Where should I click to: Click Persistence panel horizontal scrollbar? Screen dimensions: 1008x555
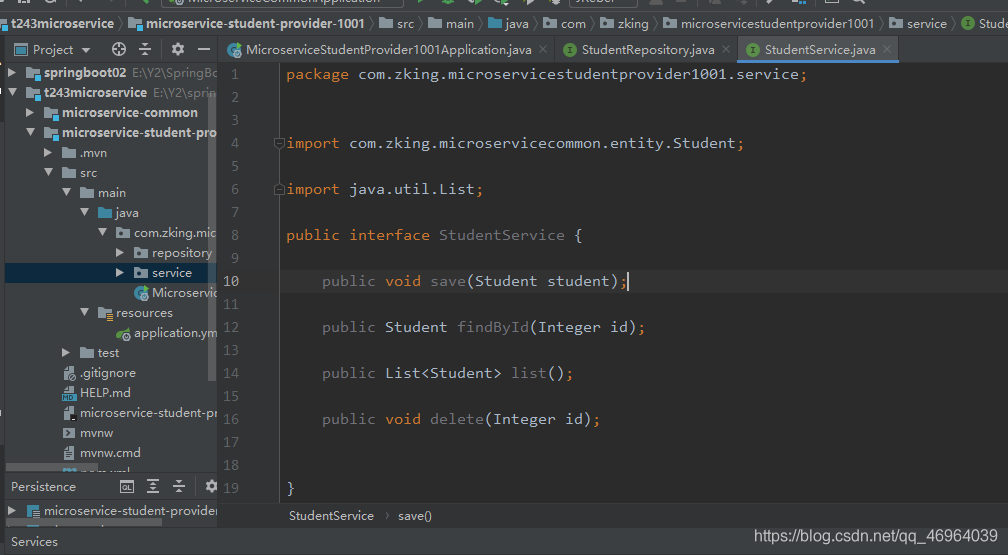click(x=84, y=523)
